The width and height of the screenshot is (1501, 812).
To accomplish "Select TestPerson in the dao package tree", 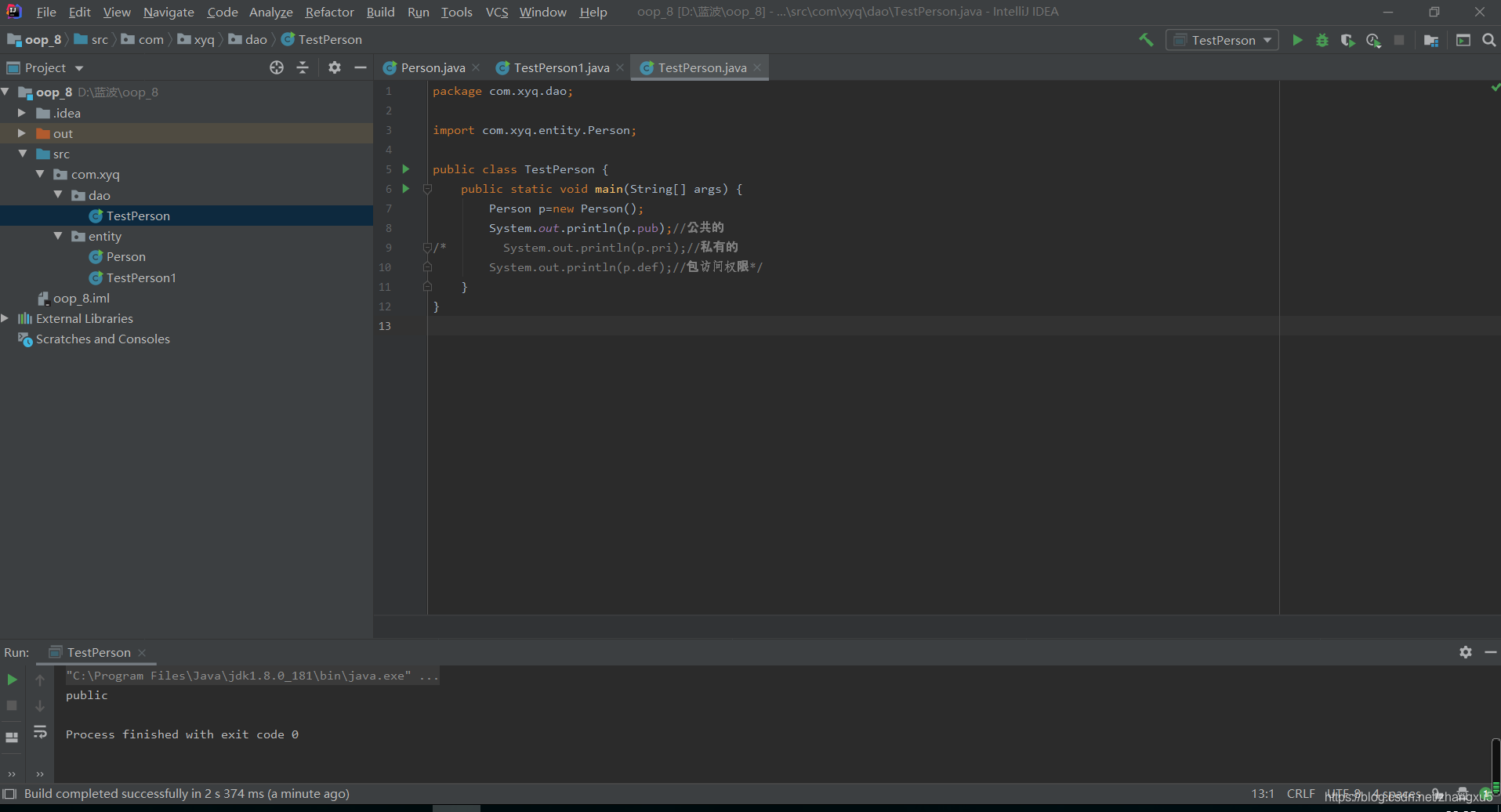I will pyautogui.click(x=138, y=216).
